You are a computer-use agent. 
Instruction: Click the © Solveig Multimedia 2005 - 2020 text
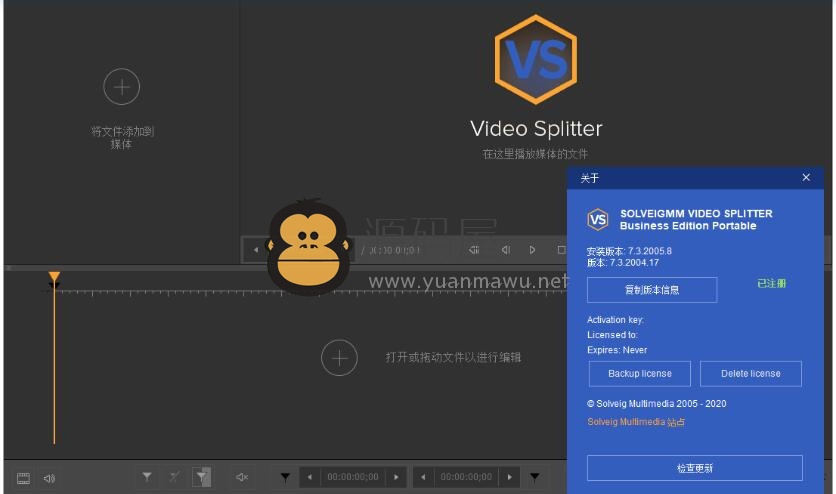pyautogui.click(x=656, y=404)
